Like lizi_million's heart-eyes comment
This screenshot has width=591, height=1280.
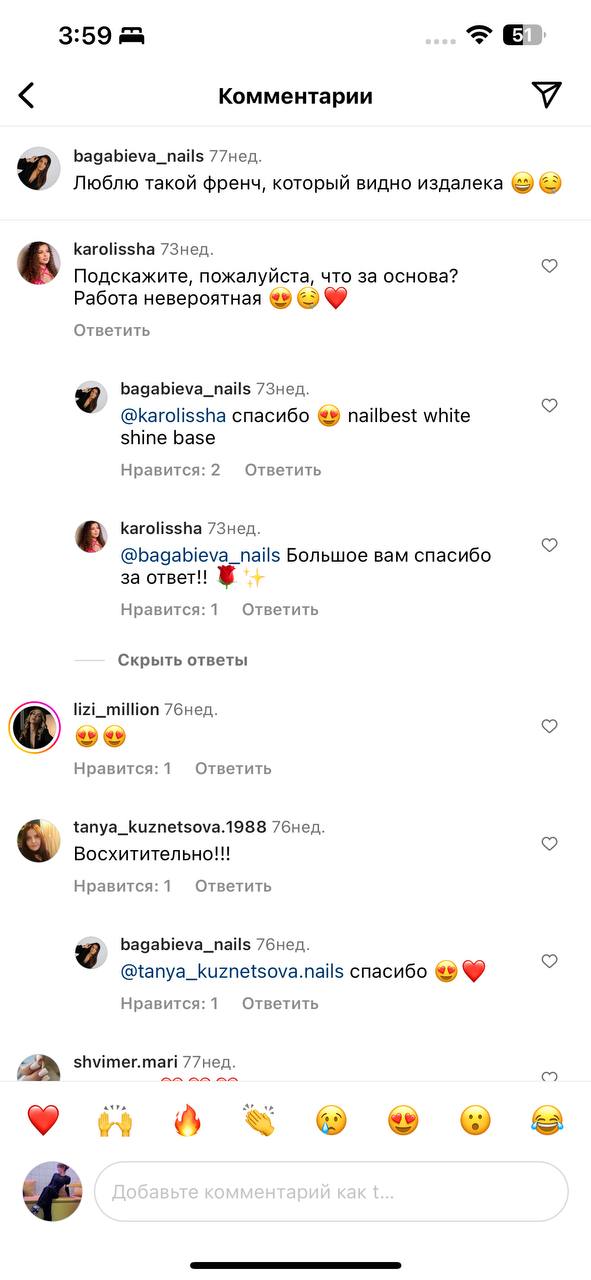(549, 726)
